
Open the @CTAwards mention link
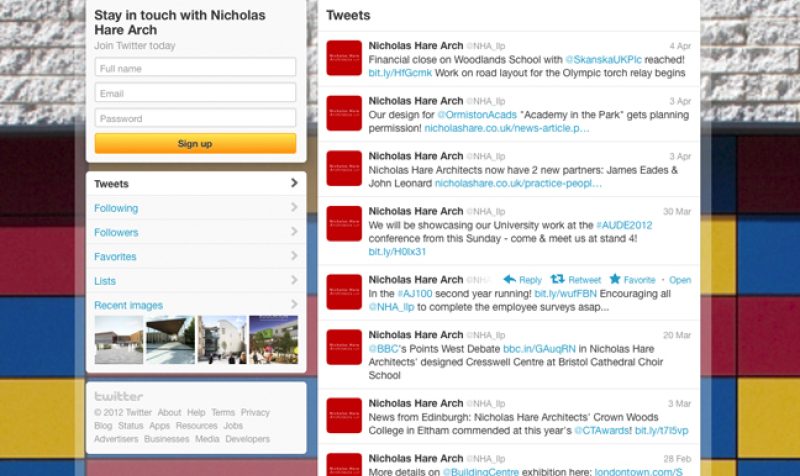click(x=602, y=430)
